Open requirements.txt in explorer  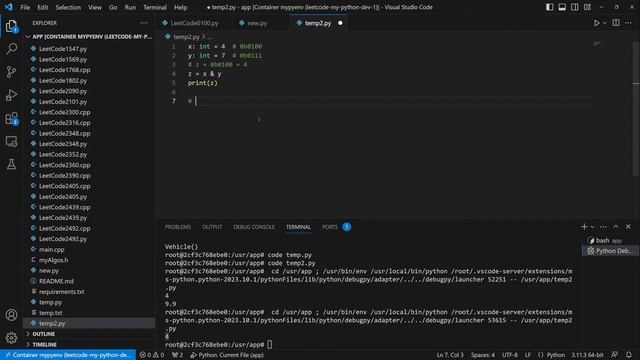pyautogui.click(x=62, y=292)
